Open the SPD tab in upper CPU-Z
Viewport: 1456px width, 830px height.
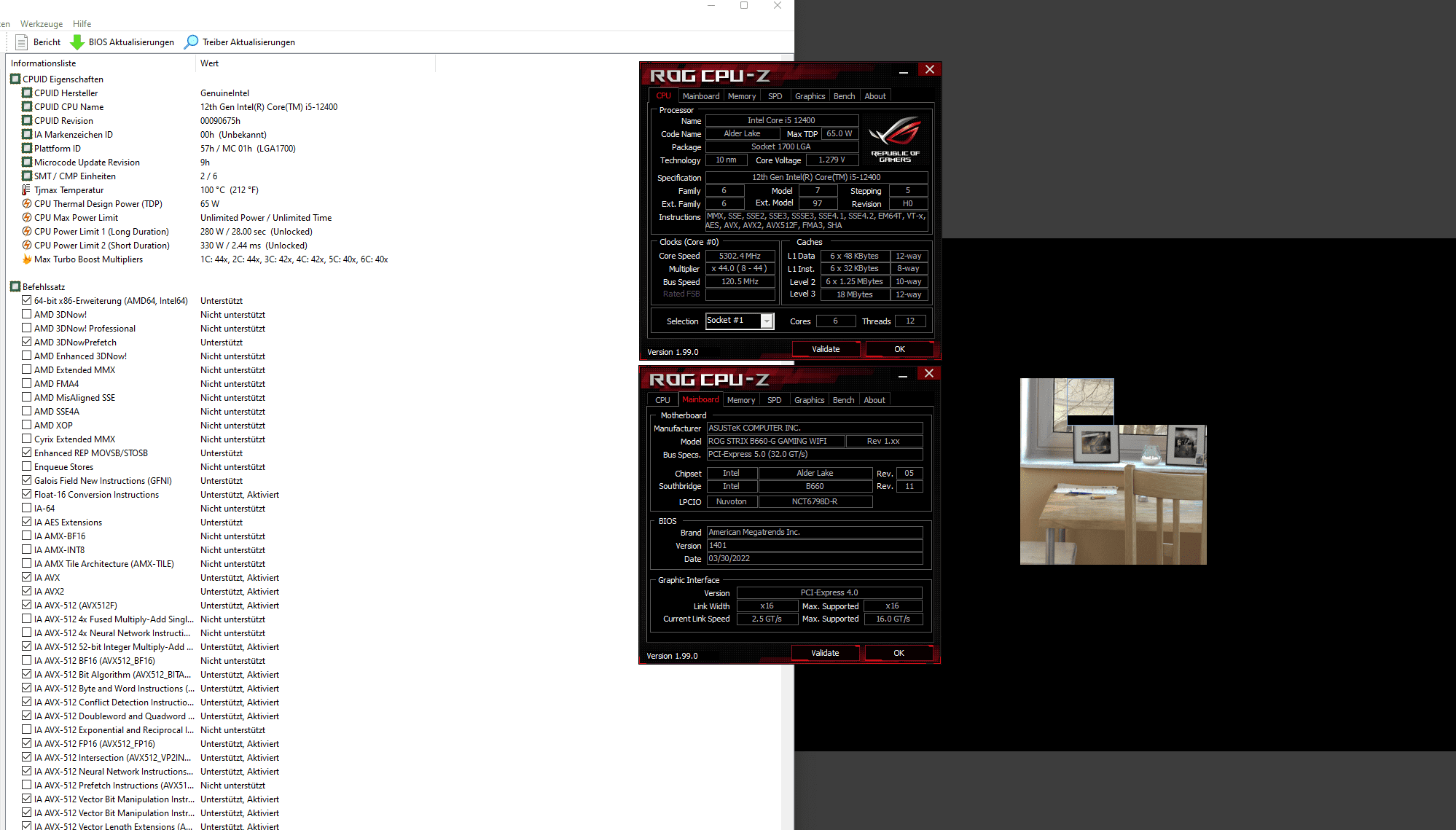click(775, 96)
